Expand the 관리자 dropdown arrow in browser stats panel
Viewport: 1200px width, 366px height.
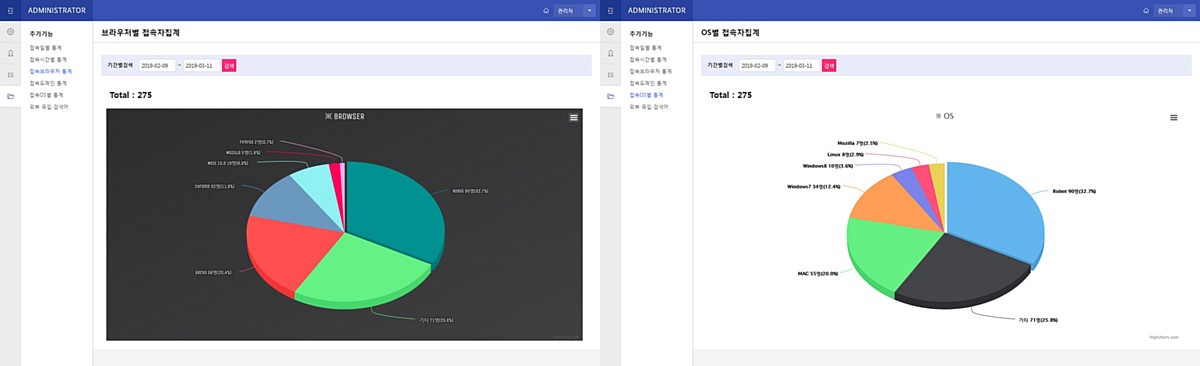tap(590, 10)
